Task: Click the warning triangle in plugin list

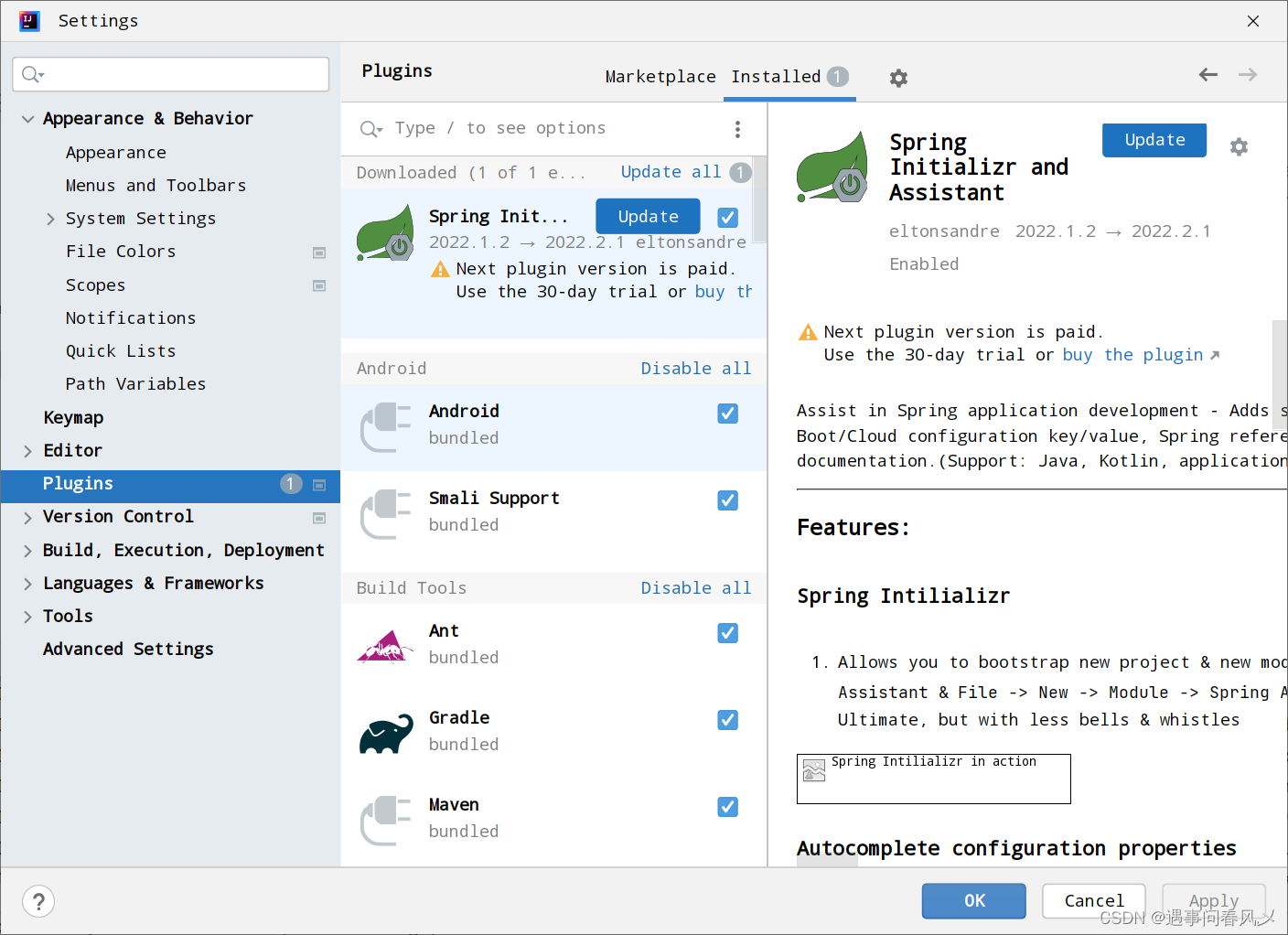Action: click(440, 269)
